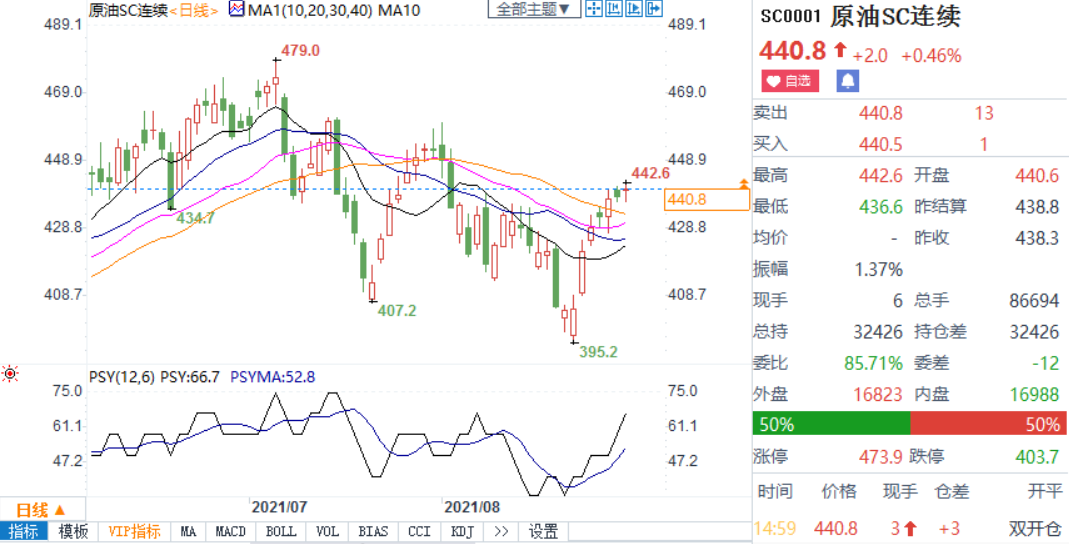Viewport: 1069px width, 544px height.
Task: Expand the 日线 period selector
Action: [40, 509]
